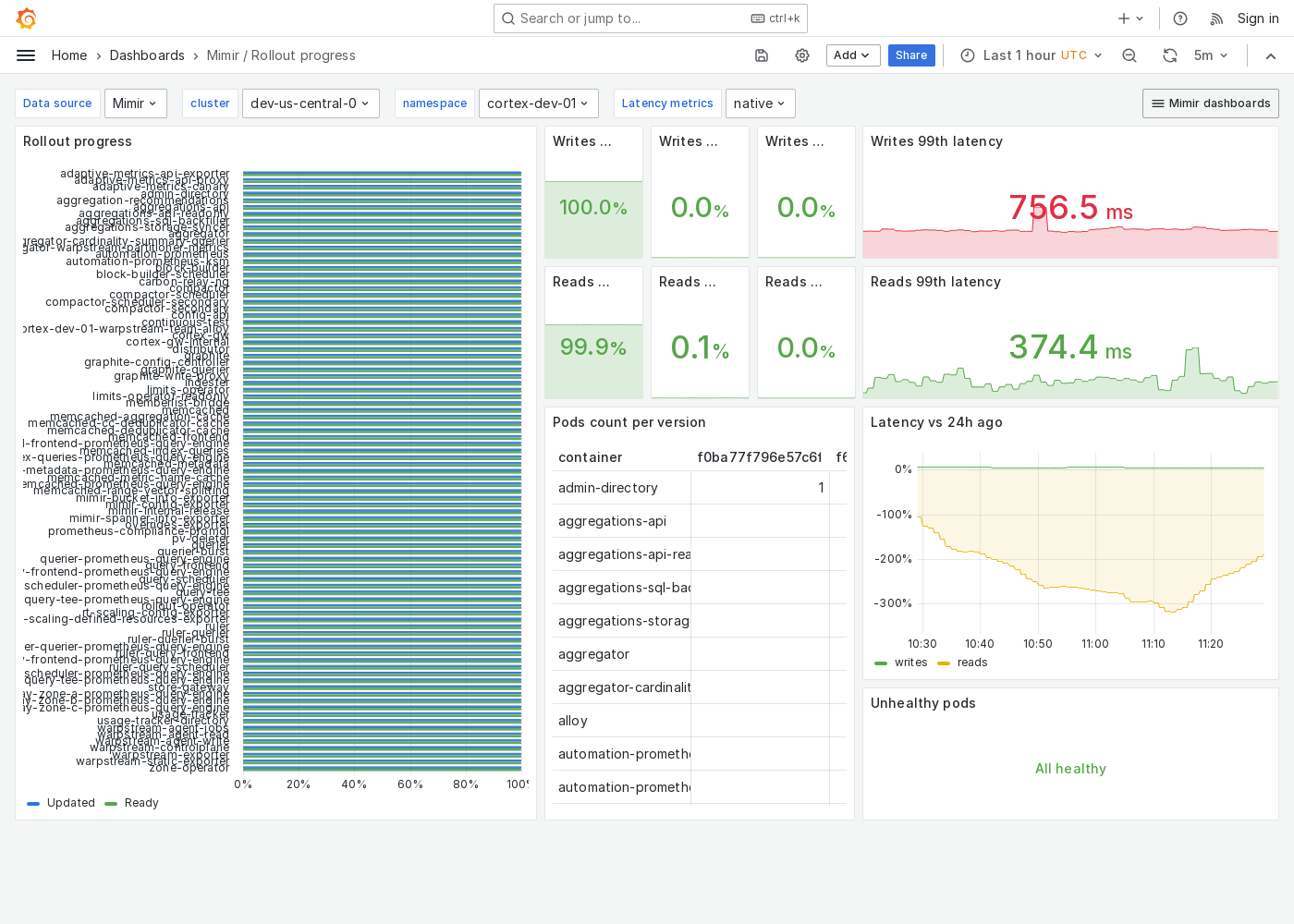This screenshot has width=1294, height=924.
Task: Click the Reads 0.1% stat value
Action: (700, 347)
